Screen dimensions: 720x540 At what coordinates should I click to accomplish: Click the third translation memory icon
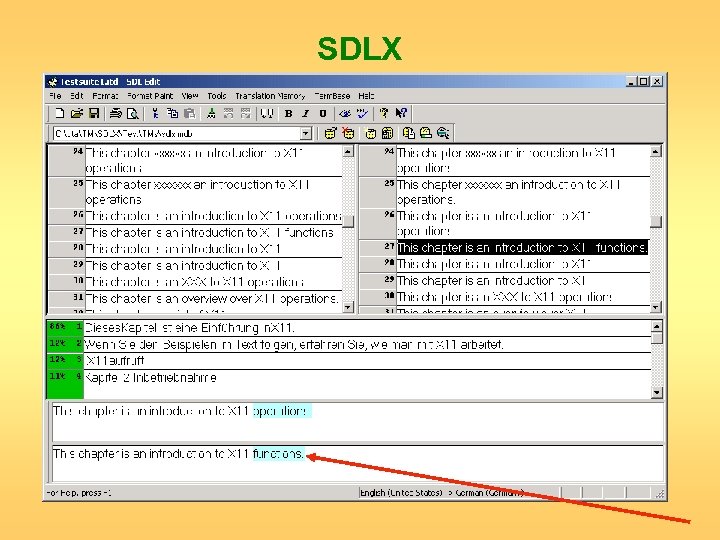pyautogui.click(x=370, y=133)
